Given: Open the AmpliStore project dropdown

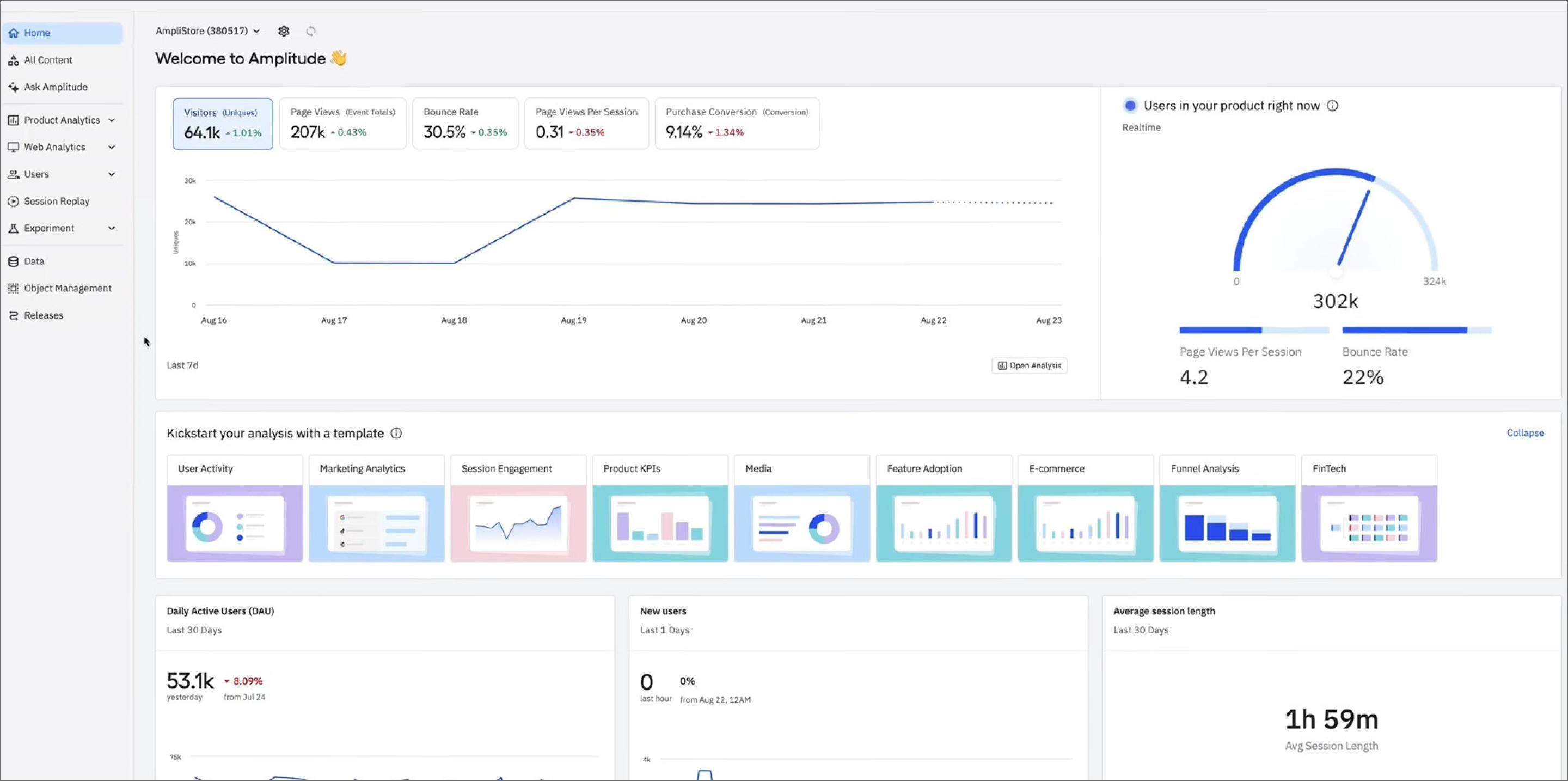Looking at the screenshot, I should click(x=207, y=30).
